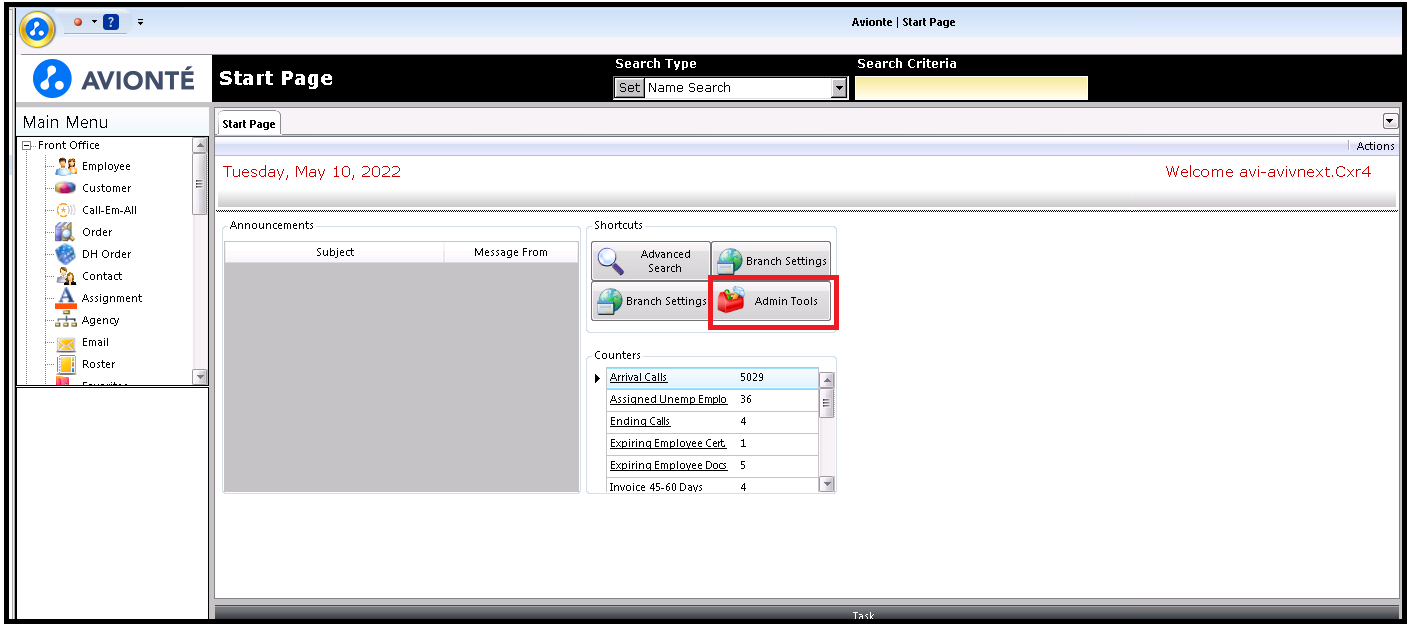
Task: Click the Front Office tree label
Action: tap(69, 146)
